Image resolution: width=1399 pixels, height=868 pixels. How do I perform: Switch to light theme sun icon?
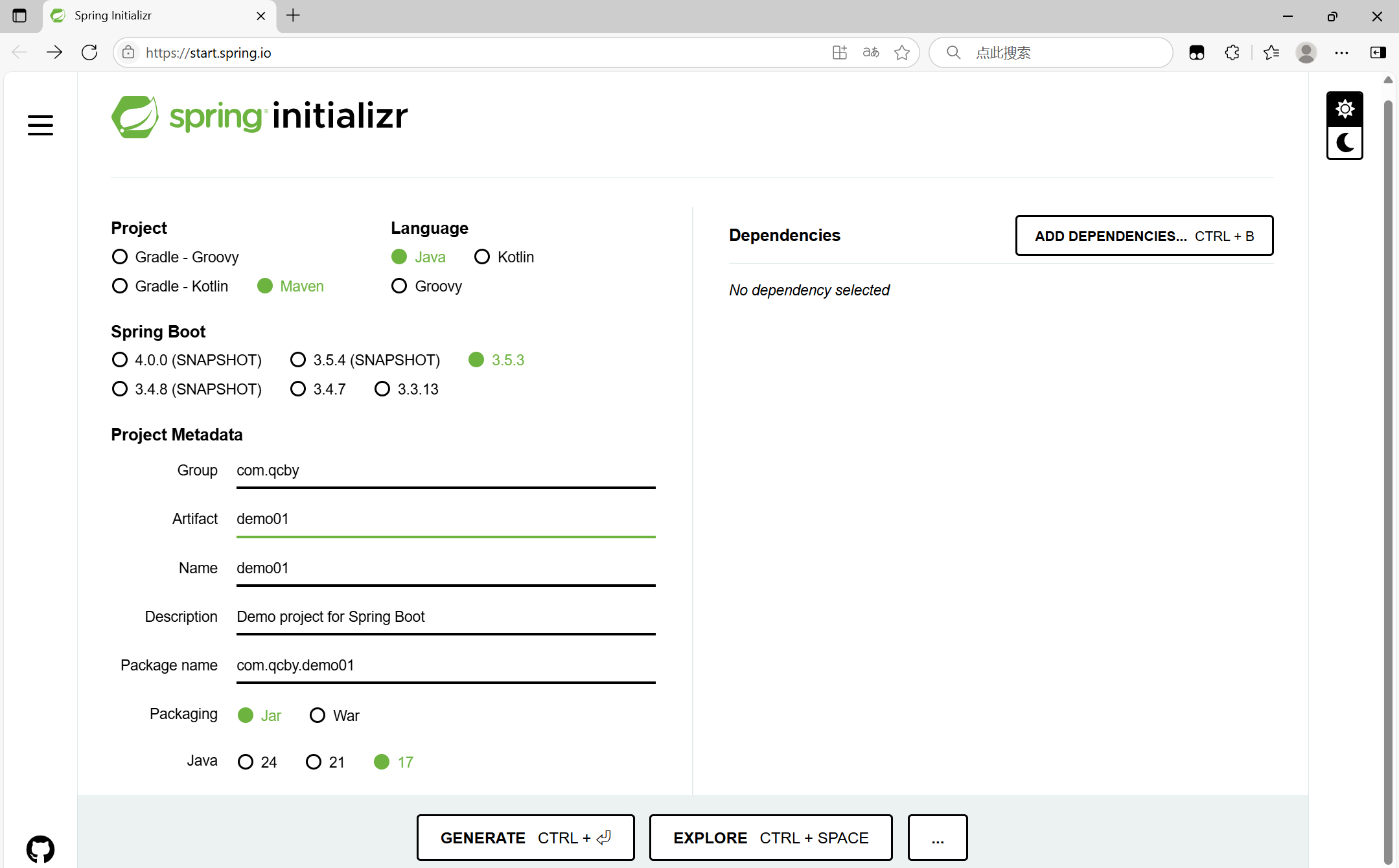[1345, 109]
